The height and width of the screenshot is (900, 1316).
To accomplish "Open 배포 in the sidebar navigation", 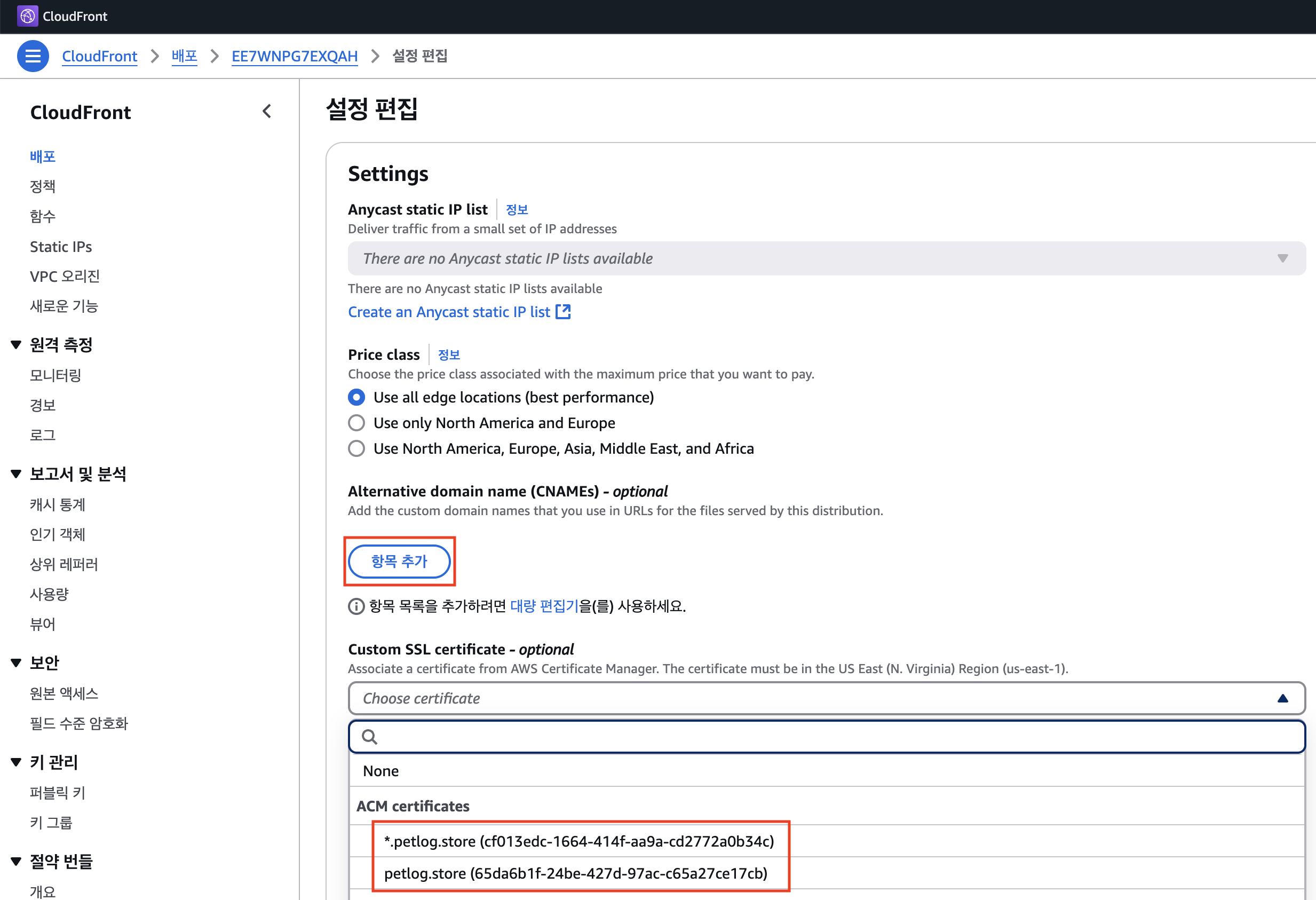I will [x=43, y=156].
